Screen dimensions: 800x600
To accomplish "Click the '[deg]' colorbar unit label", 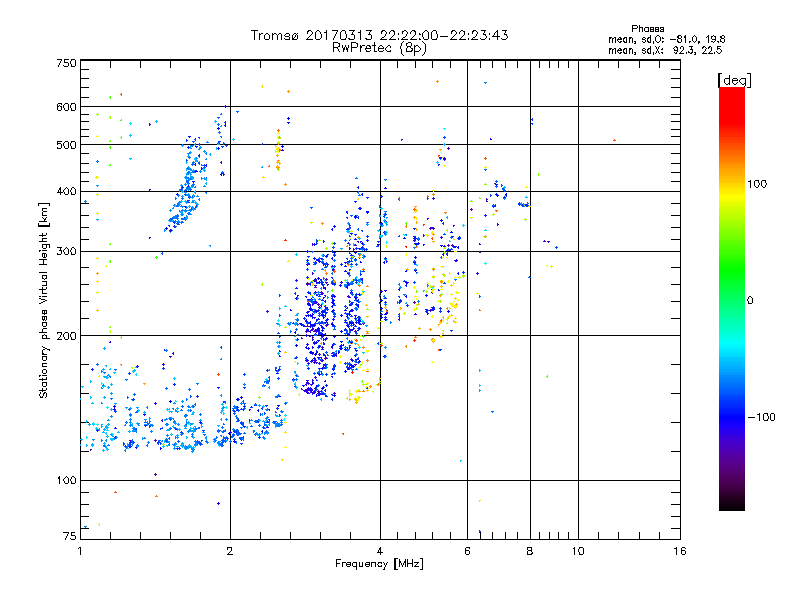I will tap(734, 80).
